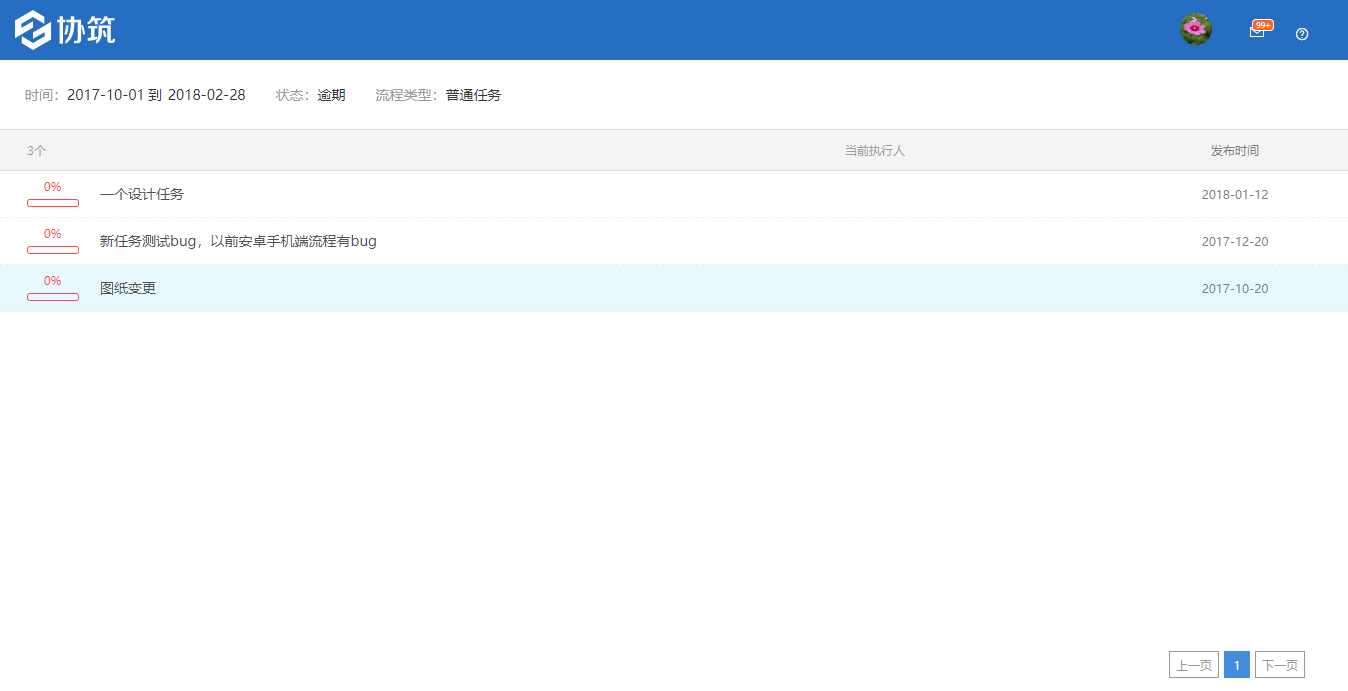Go to next page 下一页
The height and width of the screenshot is (691, 1348).
coord(1279,665)
